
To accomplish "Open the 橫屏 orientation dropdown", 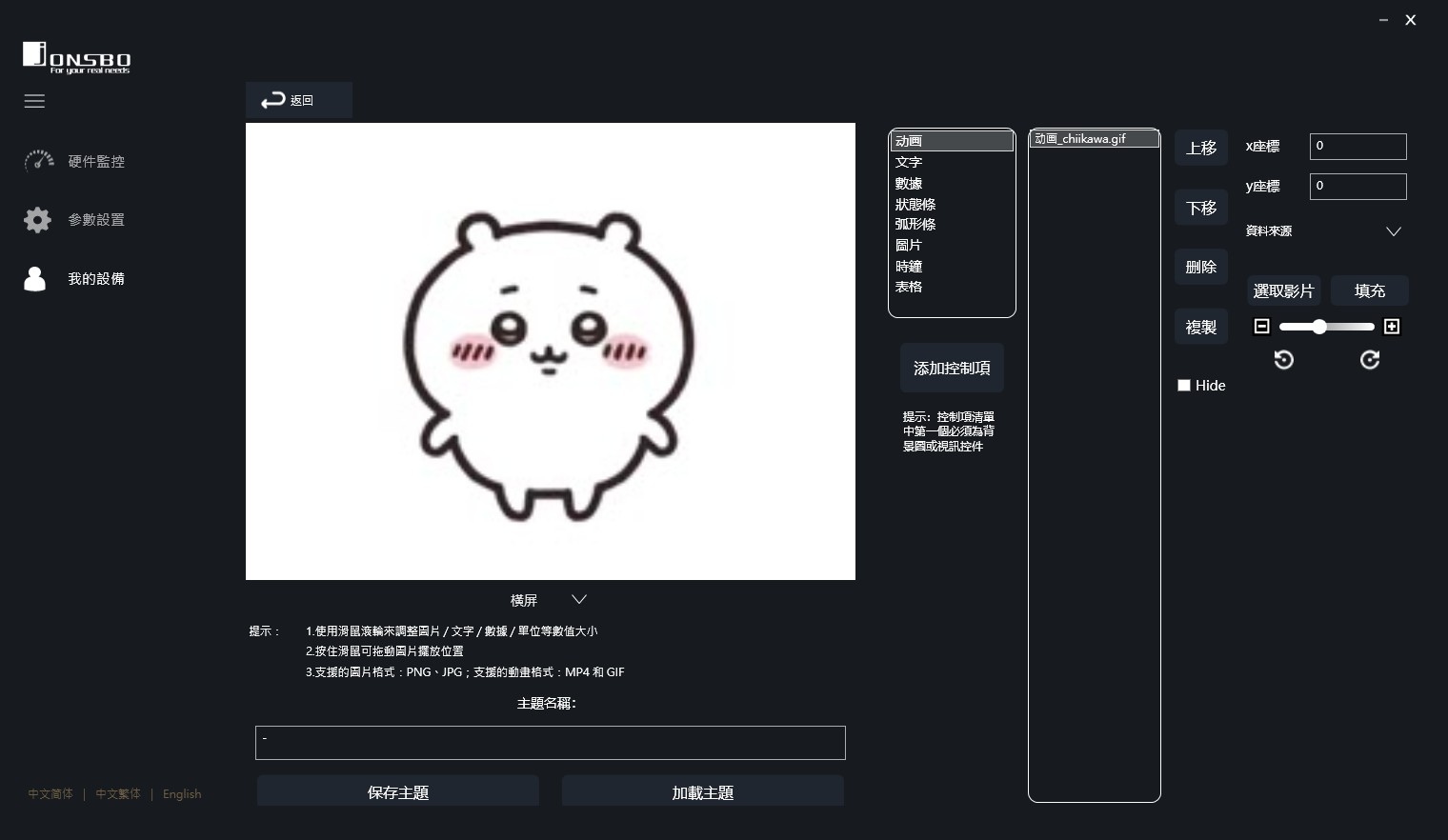I will click(578, 600).
